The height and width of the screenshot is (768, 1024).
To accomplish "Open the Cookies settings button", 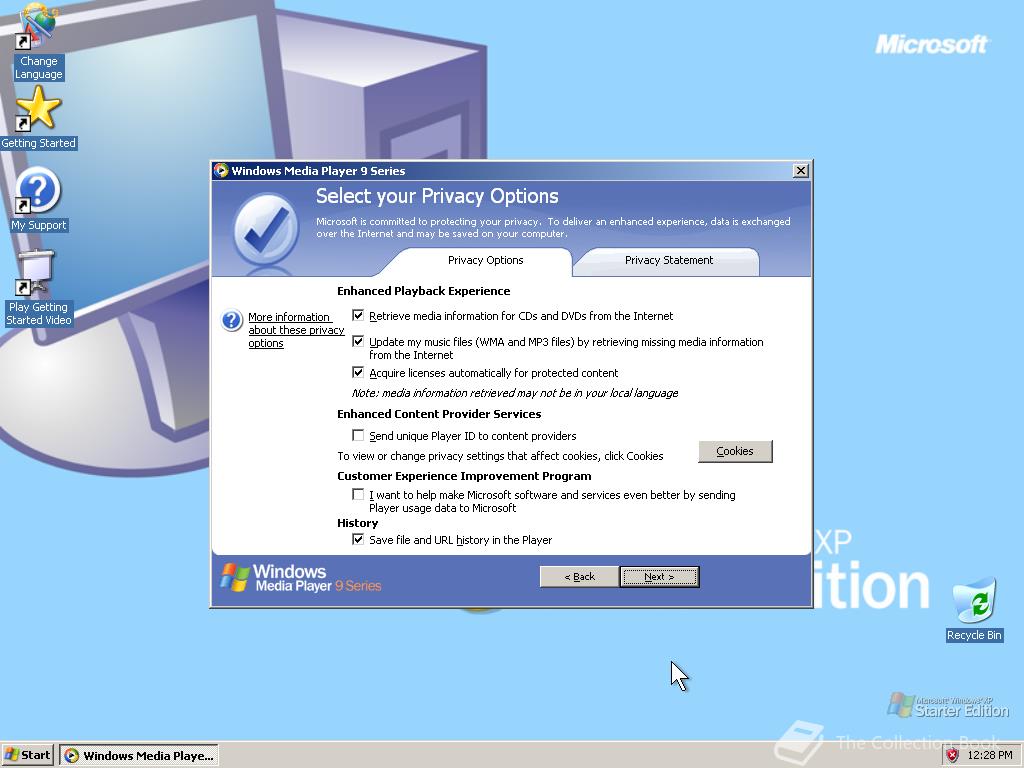I will pyautogui.click(x=735, y=451).
